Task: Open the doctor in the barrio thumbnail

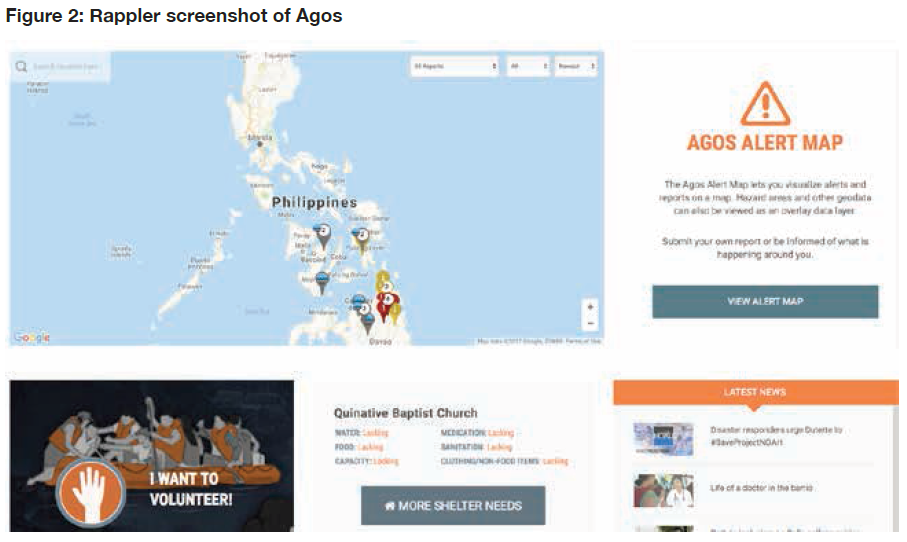Action: pos(663,490)
